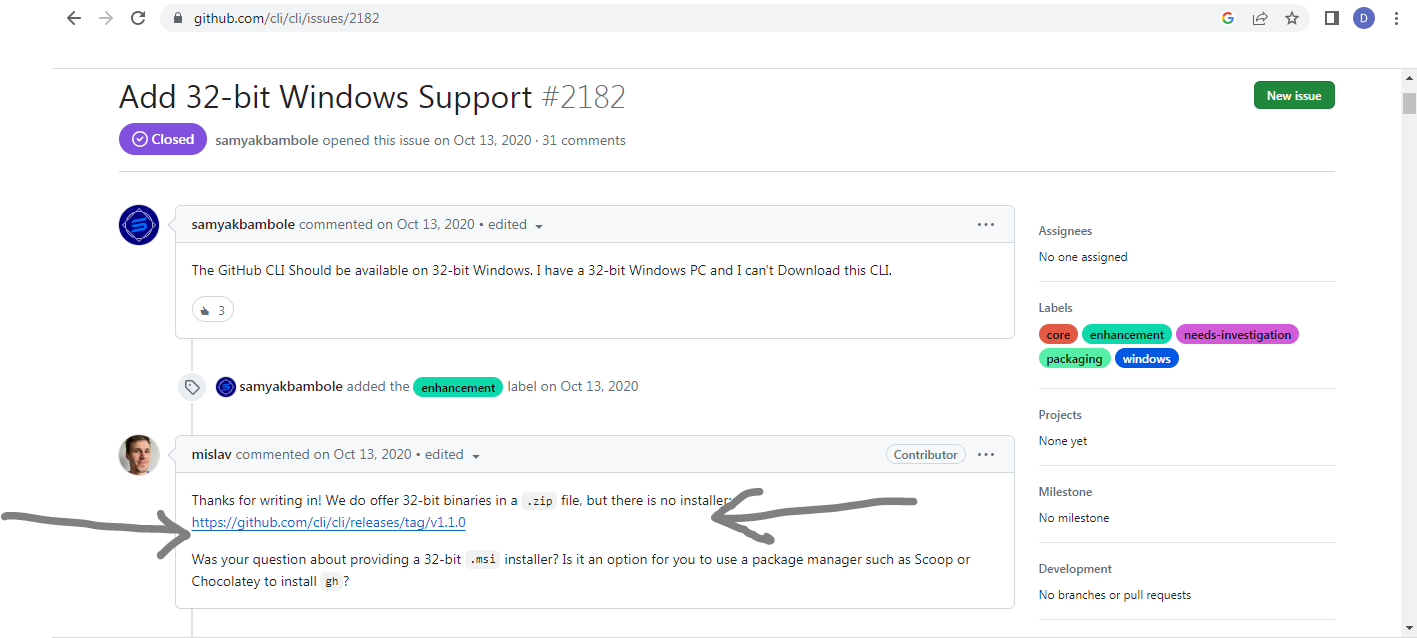Click enhancement label in timeline event
1417x638 pixels.
[x=458, y=388]
